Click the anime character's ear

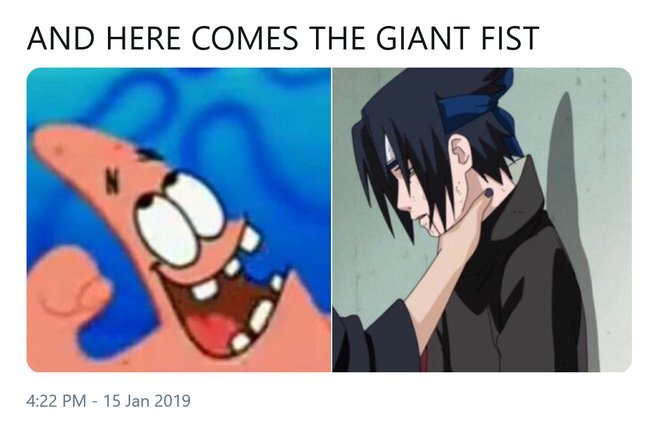(x=460, y=151)
